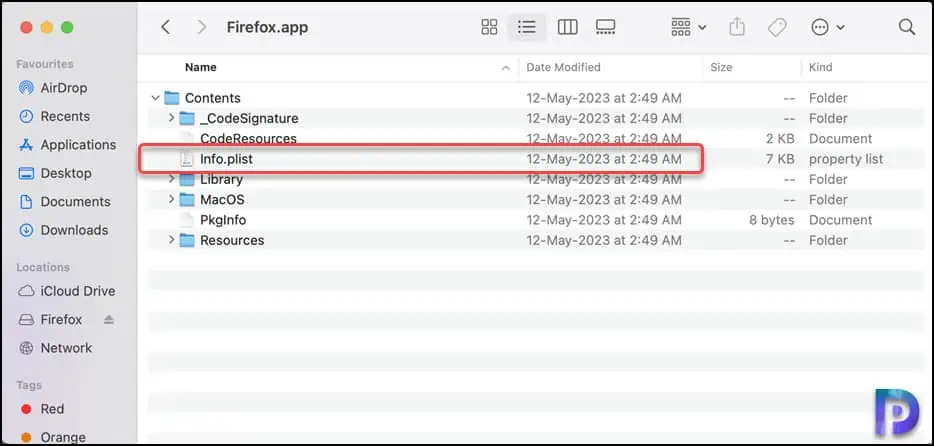Select the MacOS folder
The height and width of the screenshot is (446, 934).
pyautogui.click(x=536, y=199)
